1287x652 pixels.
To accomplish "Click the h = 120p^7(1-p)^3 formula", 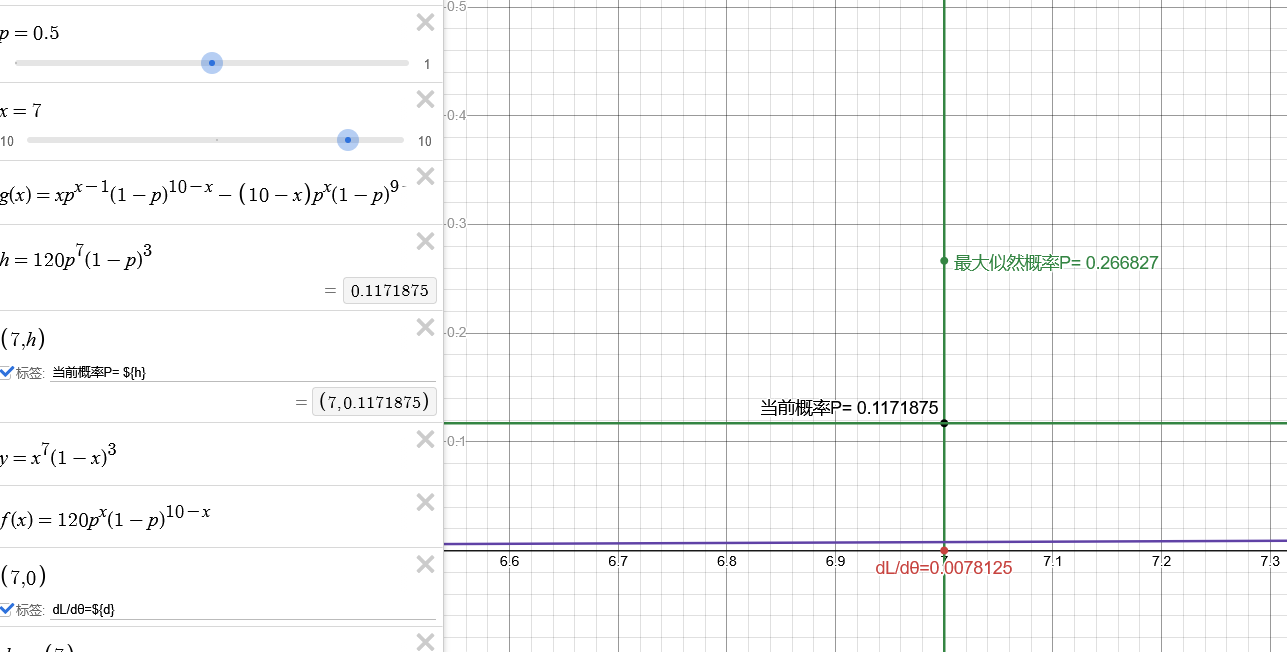I will [x=76, y=258].
